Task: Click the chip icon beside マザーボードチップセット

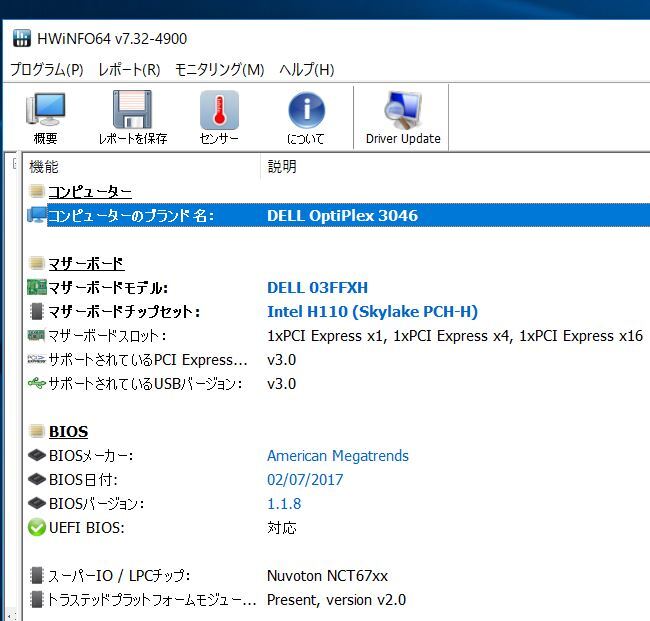Action: pos(36,311)
